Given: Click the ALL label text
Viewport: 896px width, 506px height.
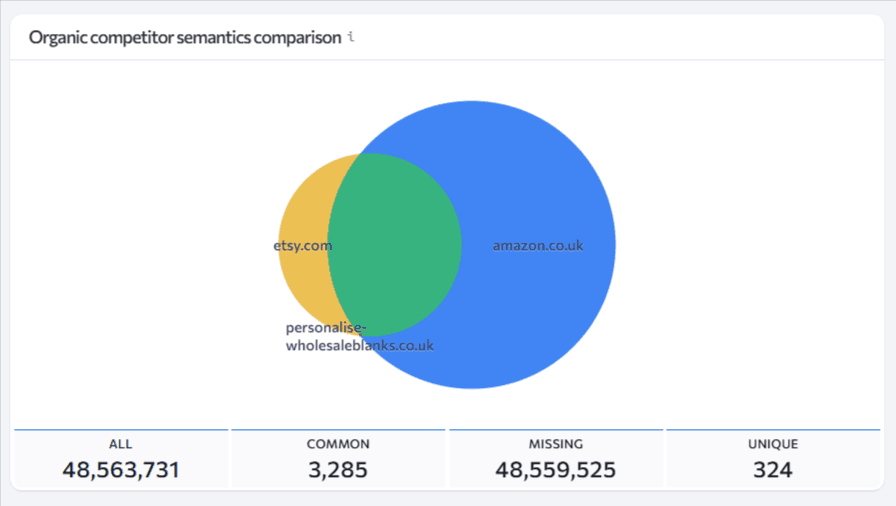Looking at the screenshot, I should pos(121,444).
